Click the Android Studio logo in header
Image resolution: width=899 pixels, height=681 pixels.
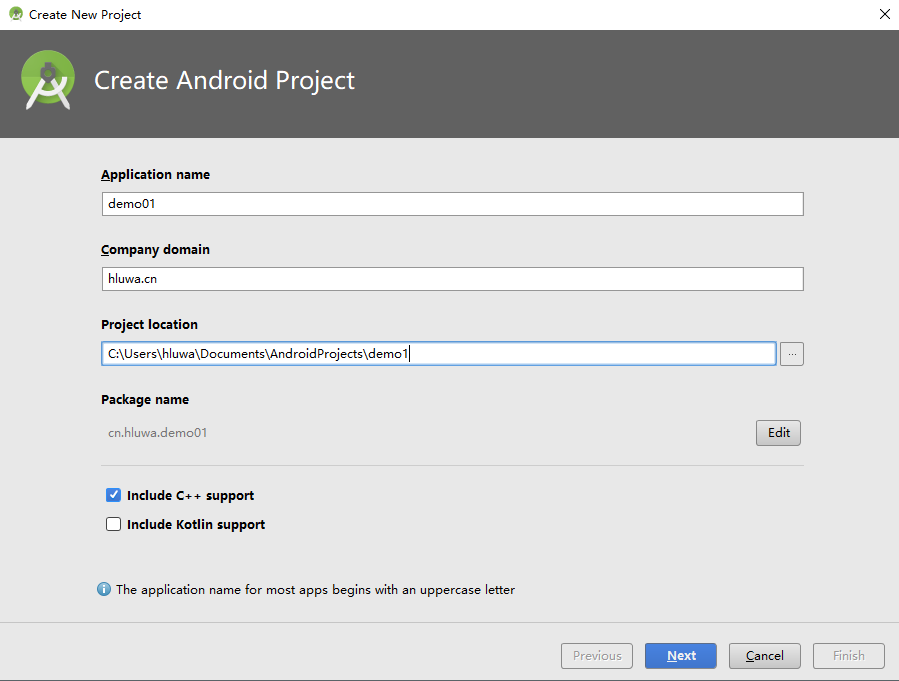click(x=48, y=80)
